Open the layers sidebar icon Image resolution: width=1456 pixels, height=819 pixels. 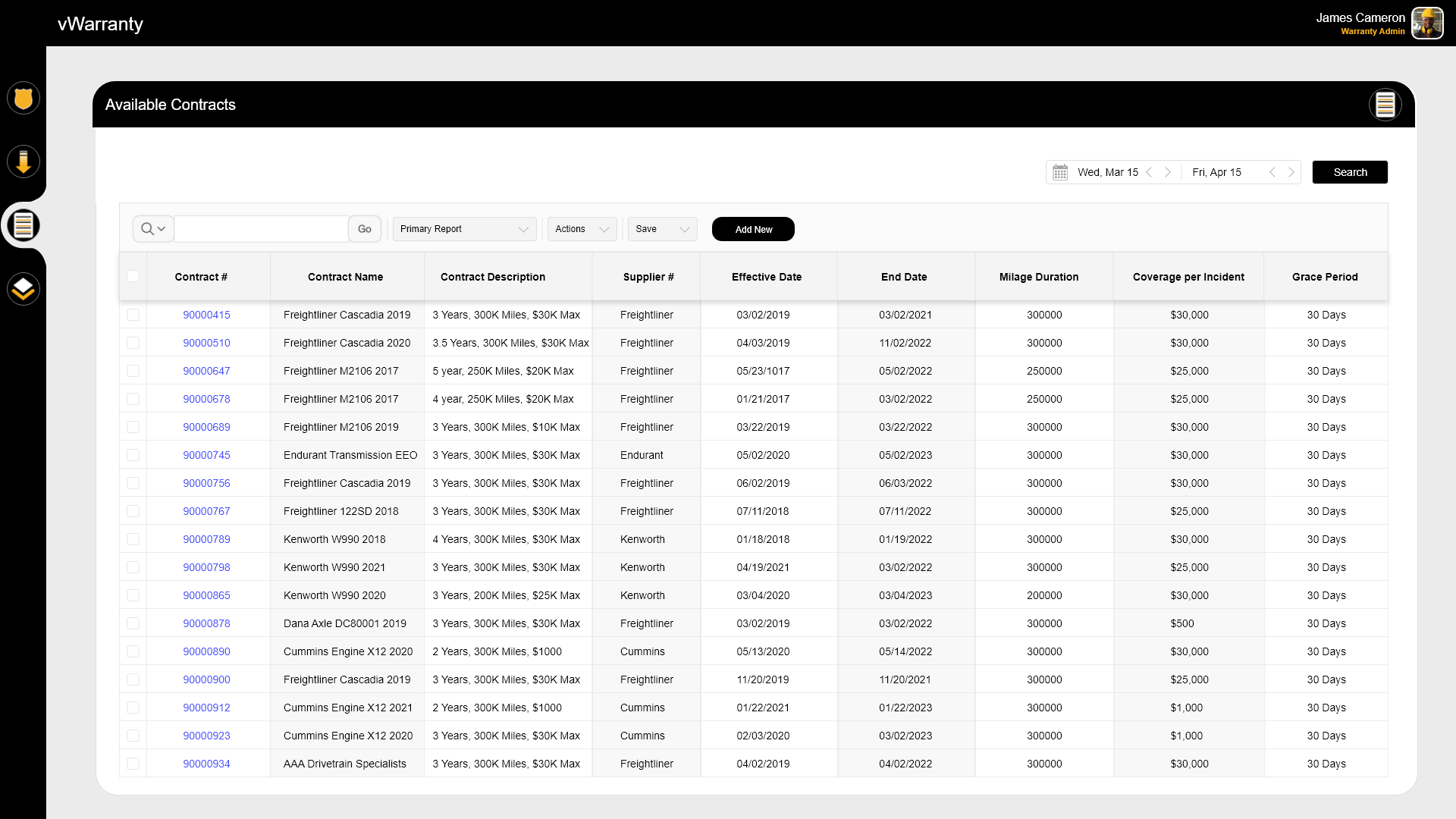[x=24, y=289]
